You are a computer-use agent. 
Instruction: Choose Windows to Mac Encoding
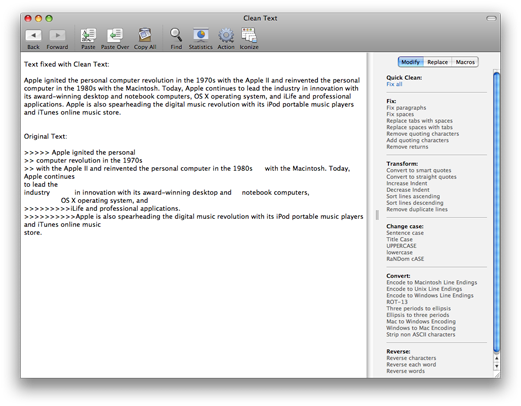point(421,328)
